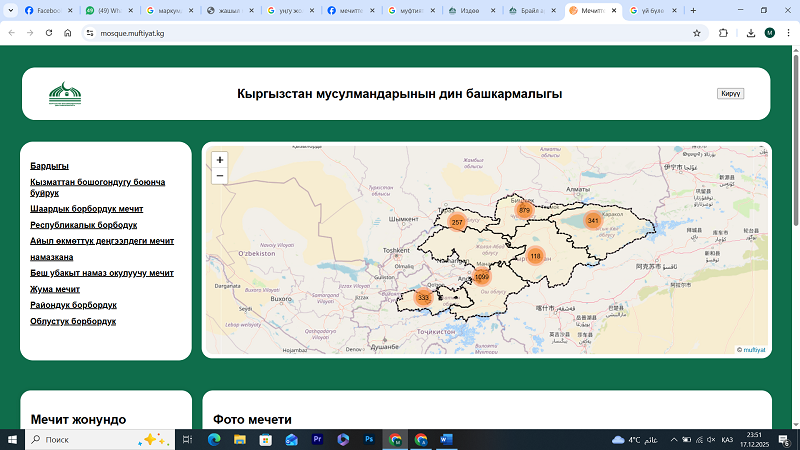Zoom out on the map
The width and height of the screenshot is (800, 450).
(220, 176)
